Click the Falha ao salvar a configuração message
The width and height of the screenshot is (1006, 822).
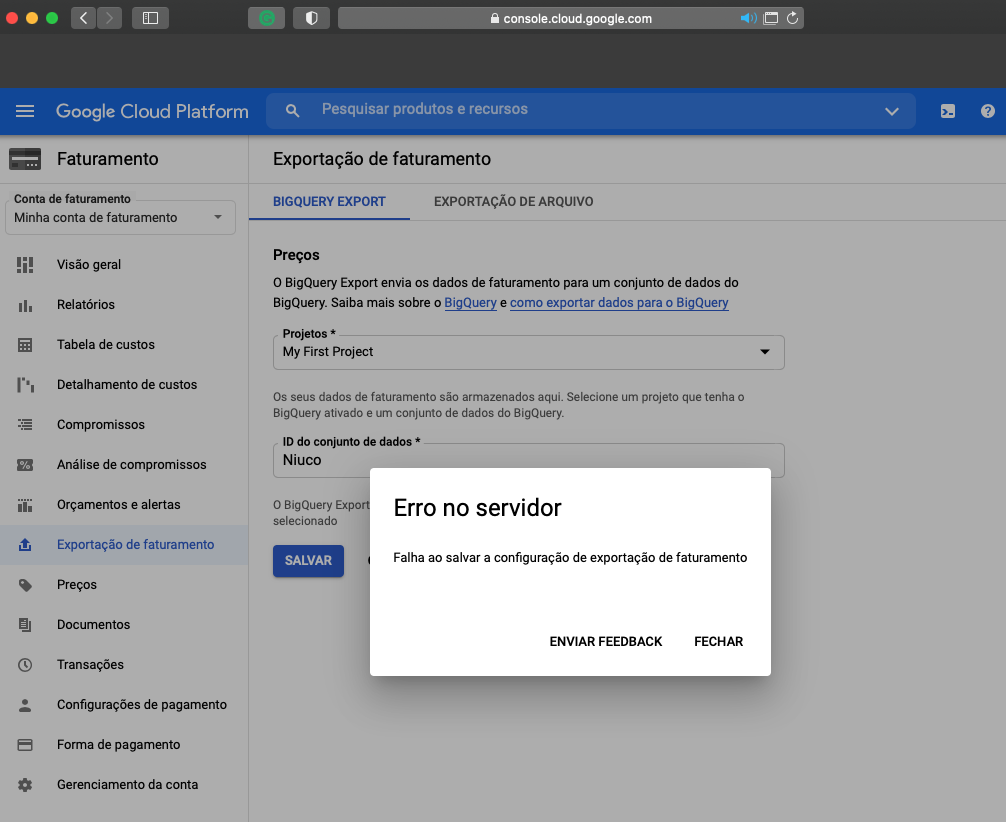[x=570, y=558]
